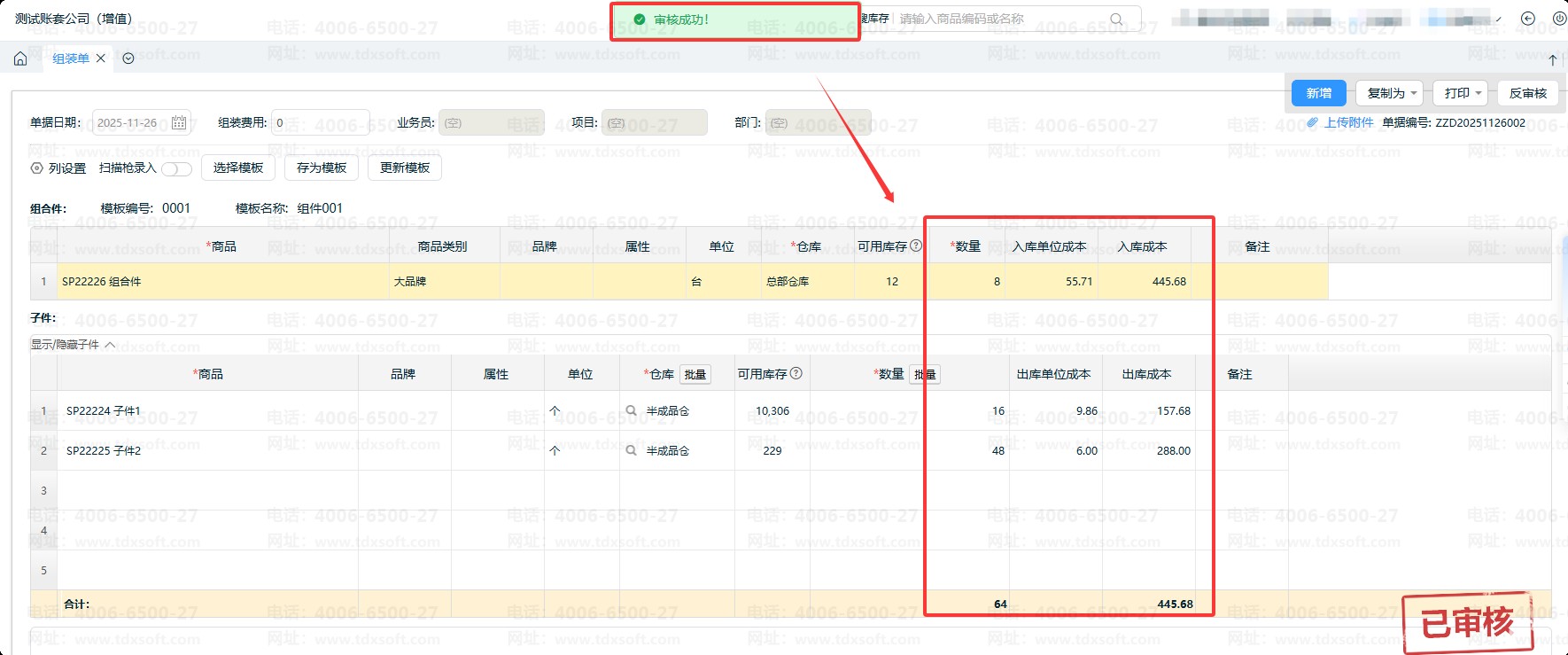Click the product search input field
This screenshot has width=1568, height=655.
click(x=1001, y=19)
